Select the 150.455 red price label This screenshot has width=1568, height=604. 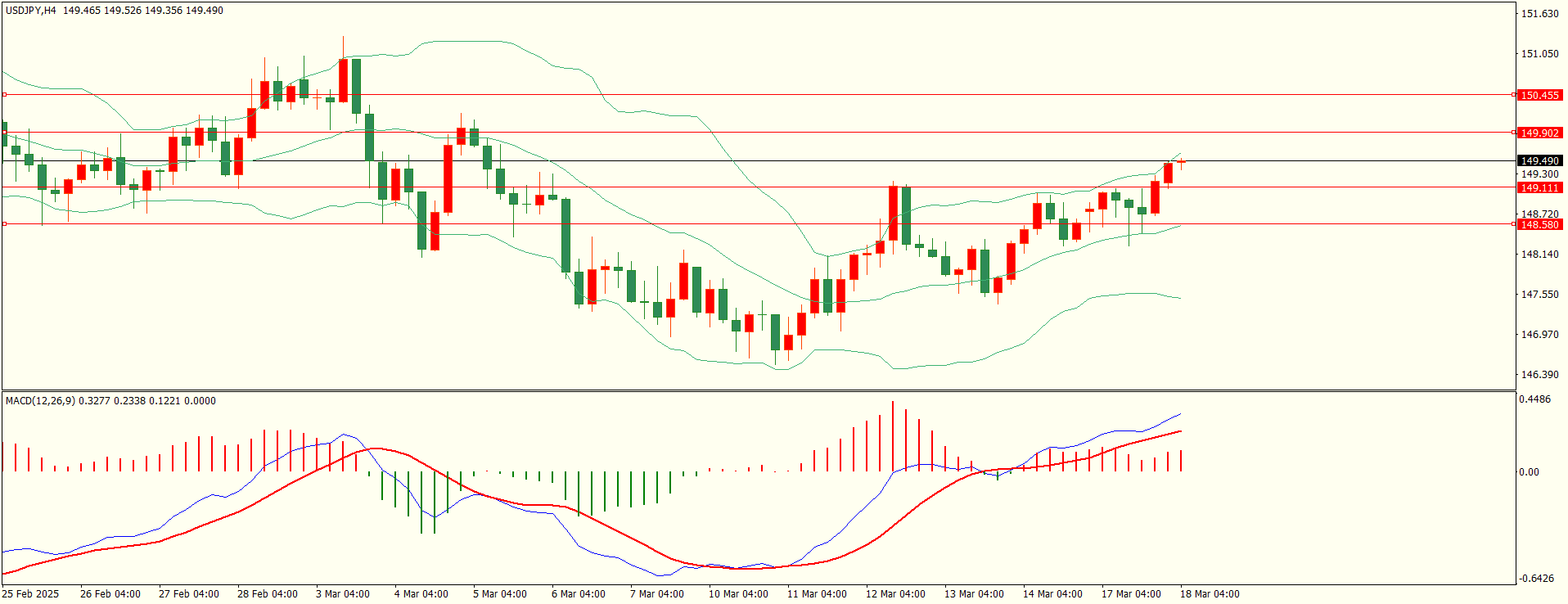[1539, 95]
